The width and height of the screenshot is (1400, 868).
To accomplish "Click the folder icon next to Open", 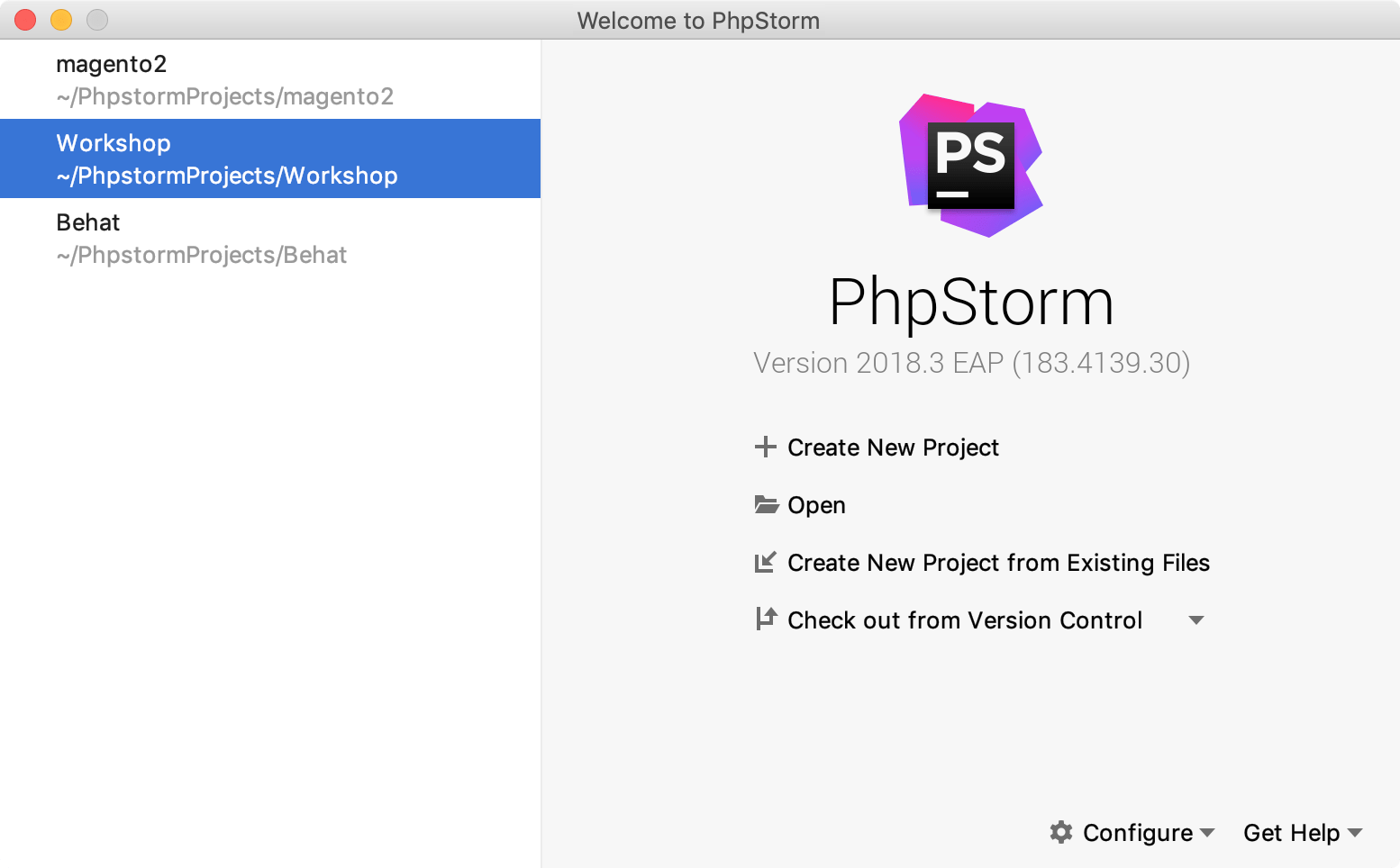I will click(x=766, y=504).
